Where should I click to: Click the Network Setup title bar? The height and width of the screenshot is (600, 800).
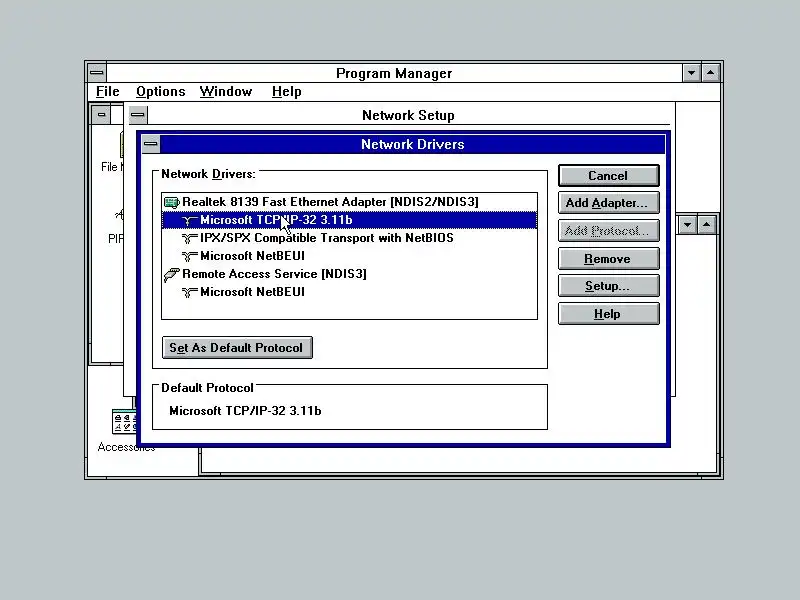click(x=408, y=115)
